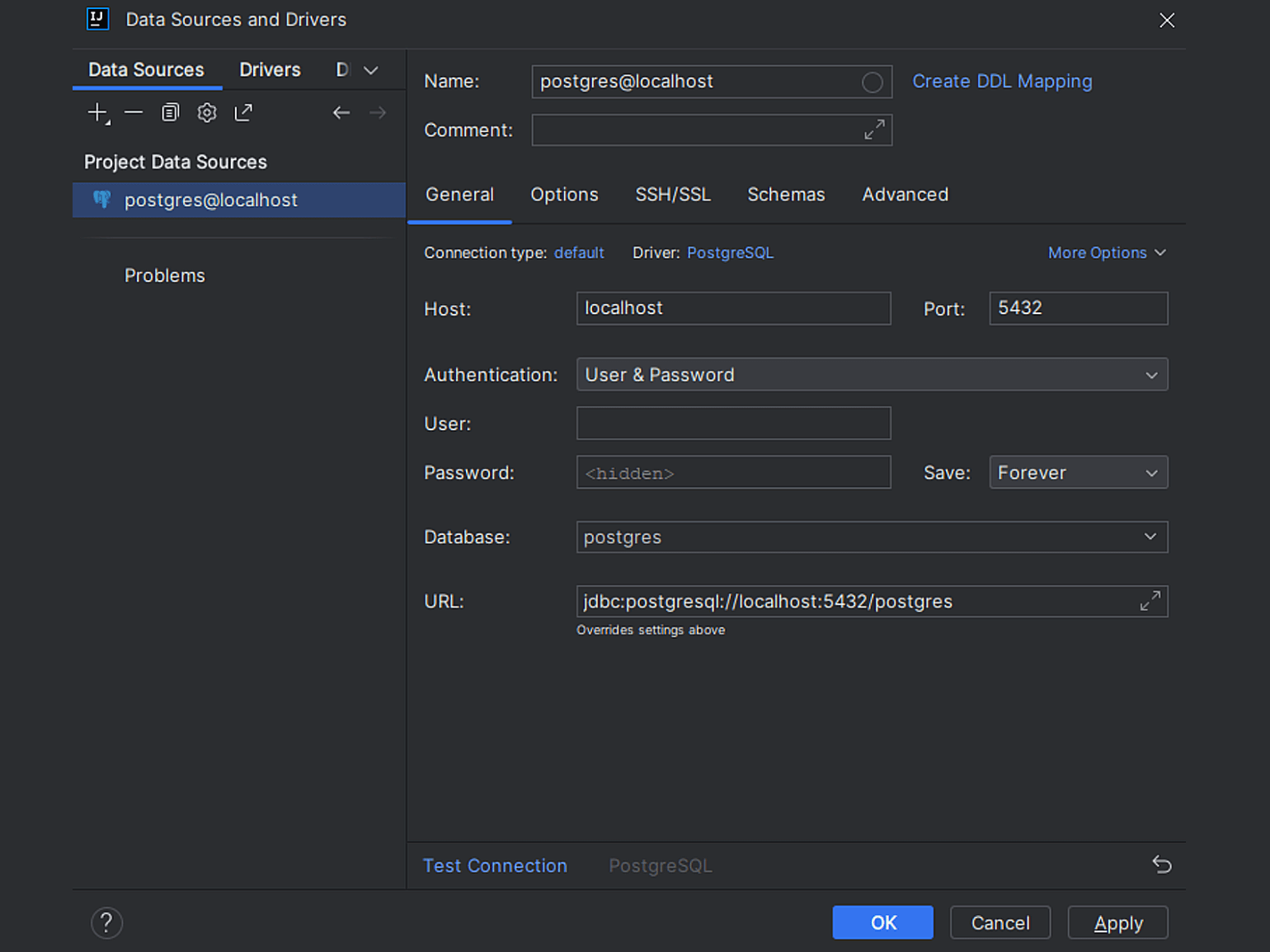Click into the Password field
The width and height of the screenshot is (1270, 952).
(x=733, y=472)
